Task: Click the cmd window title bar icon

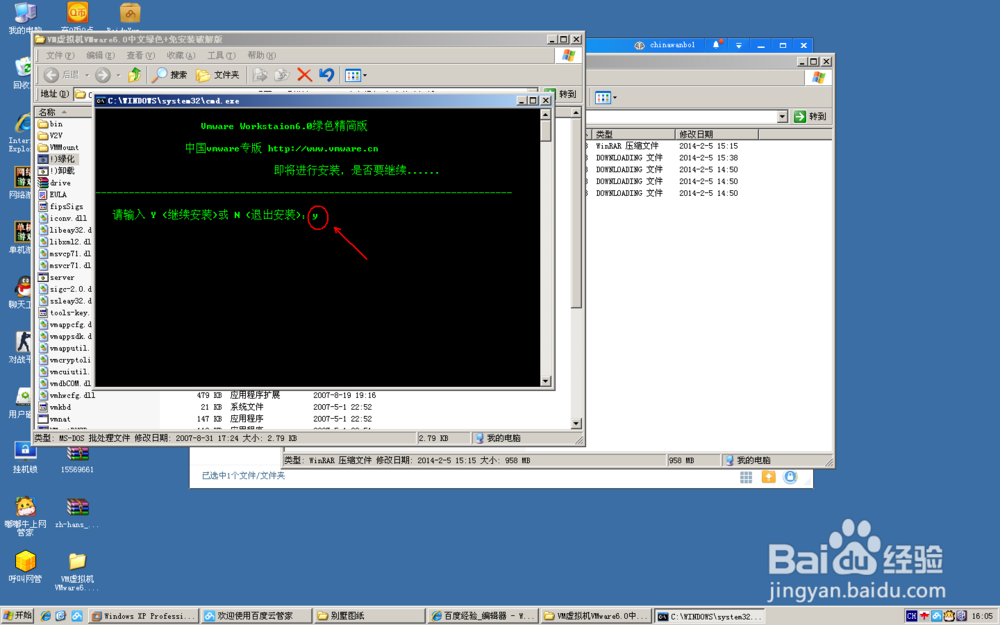Action: pyautogui.click(x=101, y=101)
